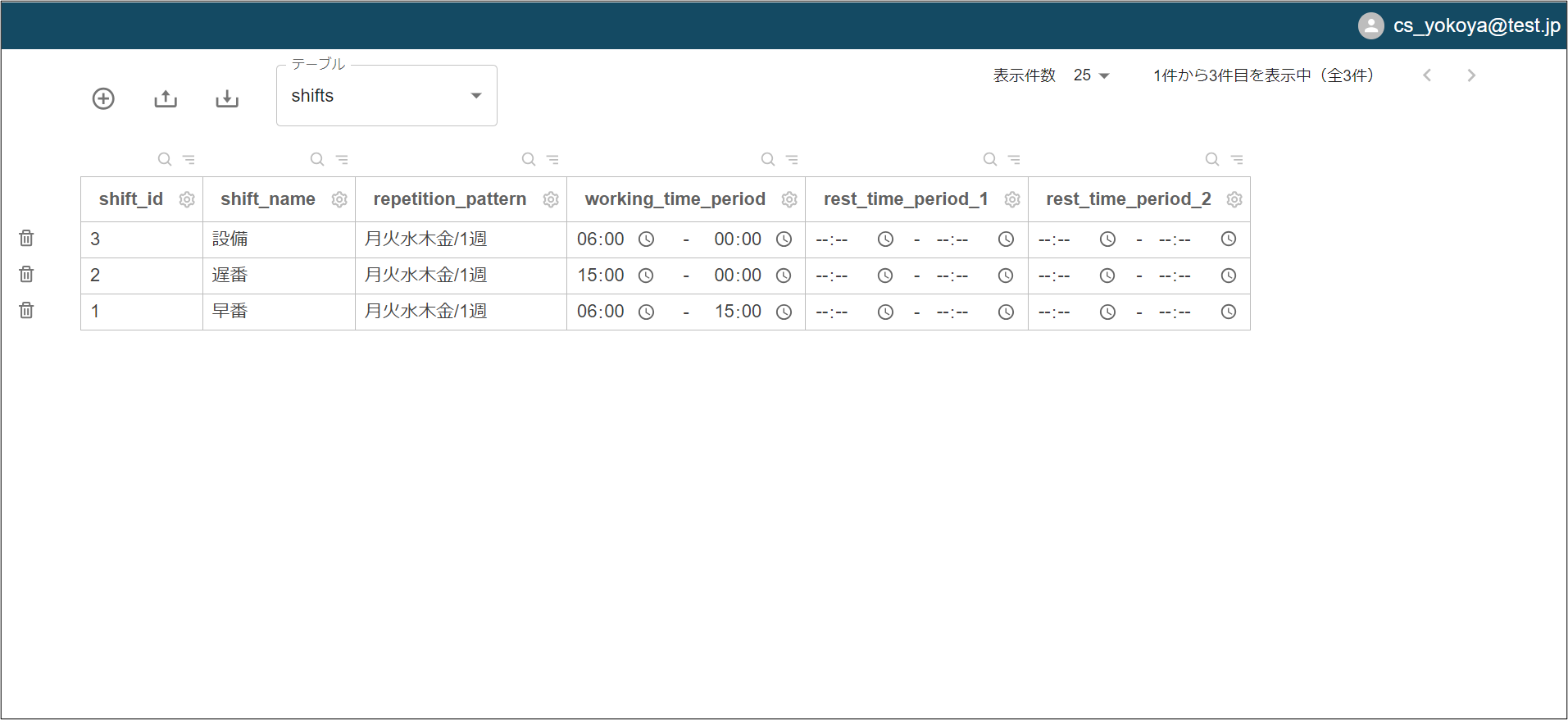Screen dimensions: 1568x720
Task: Open settings gear for repetition_pattern column
Action: click(551, 199)
